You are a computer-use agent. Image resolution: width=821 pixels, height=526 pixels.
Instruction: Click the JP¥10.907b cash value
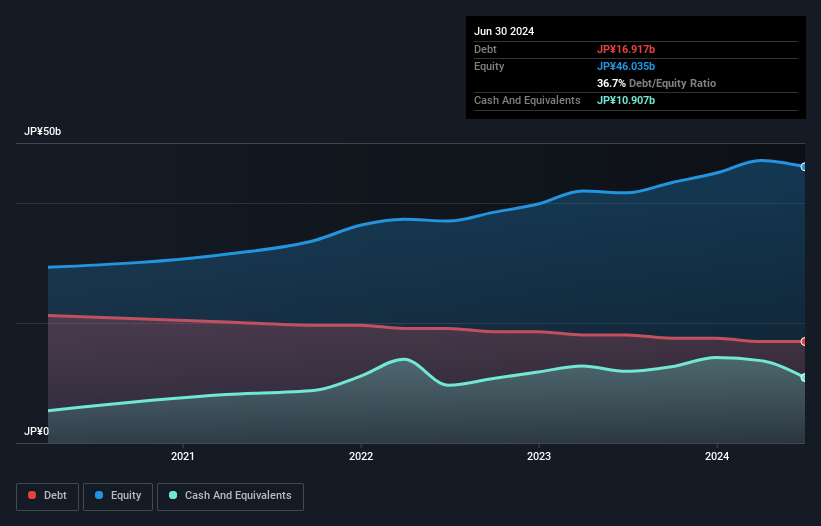(x=626, y=100)
